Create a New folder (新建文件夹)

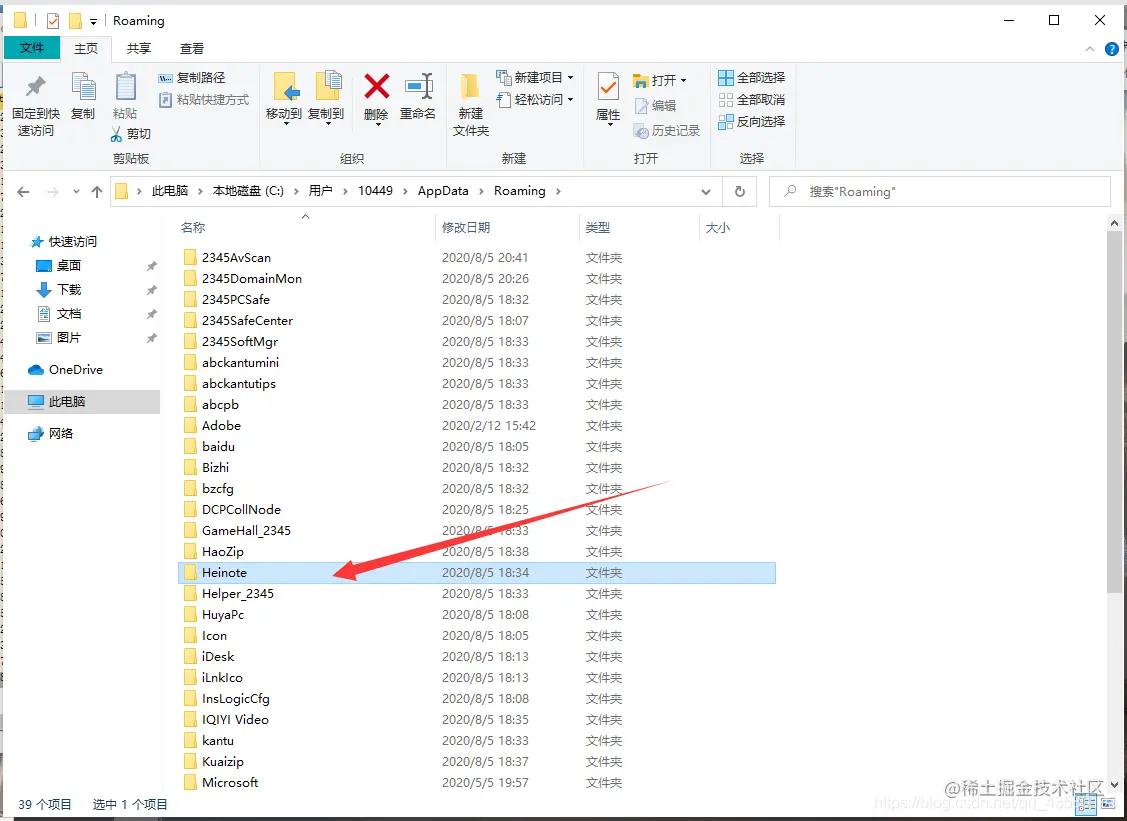[471, 104]
